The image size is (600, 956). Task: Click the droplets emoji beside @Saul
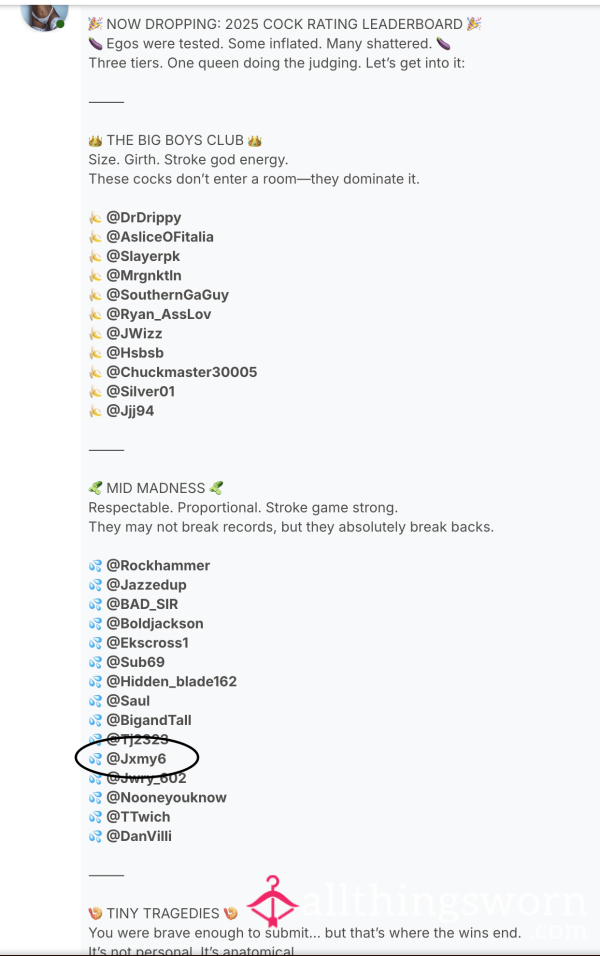coord(95,701)
